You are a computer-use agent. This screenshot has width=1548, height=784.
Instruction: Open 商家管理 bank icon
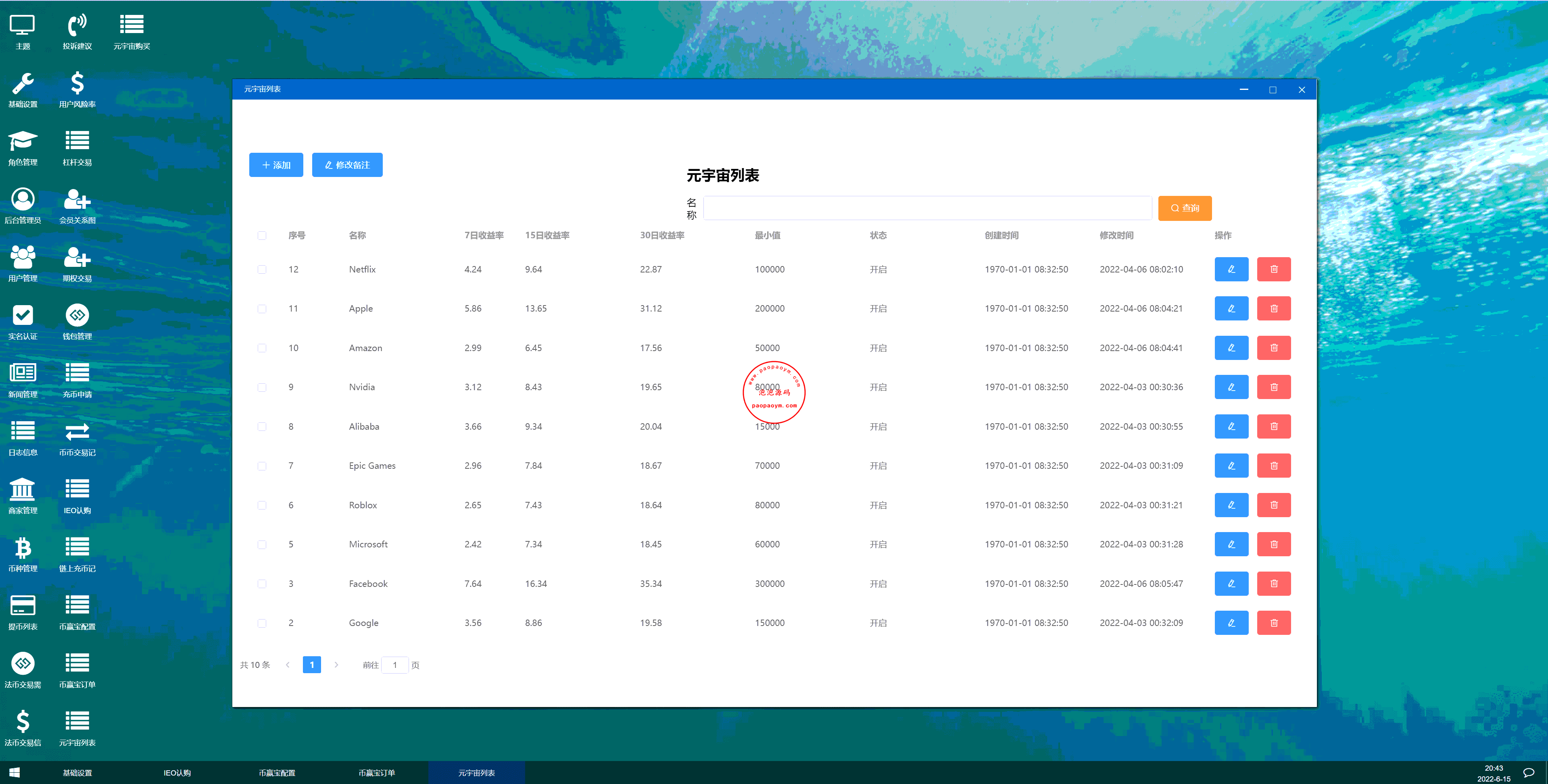coord(23,490)
